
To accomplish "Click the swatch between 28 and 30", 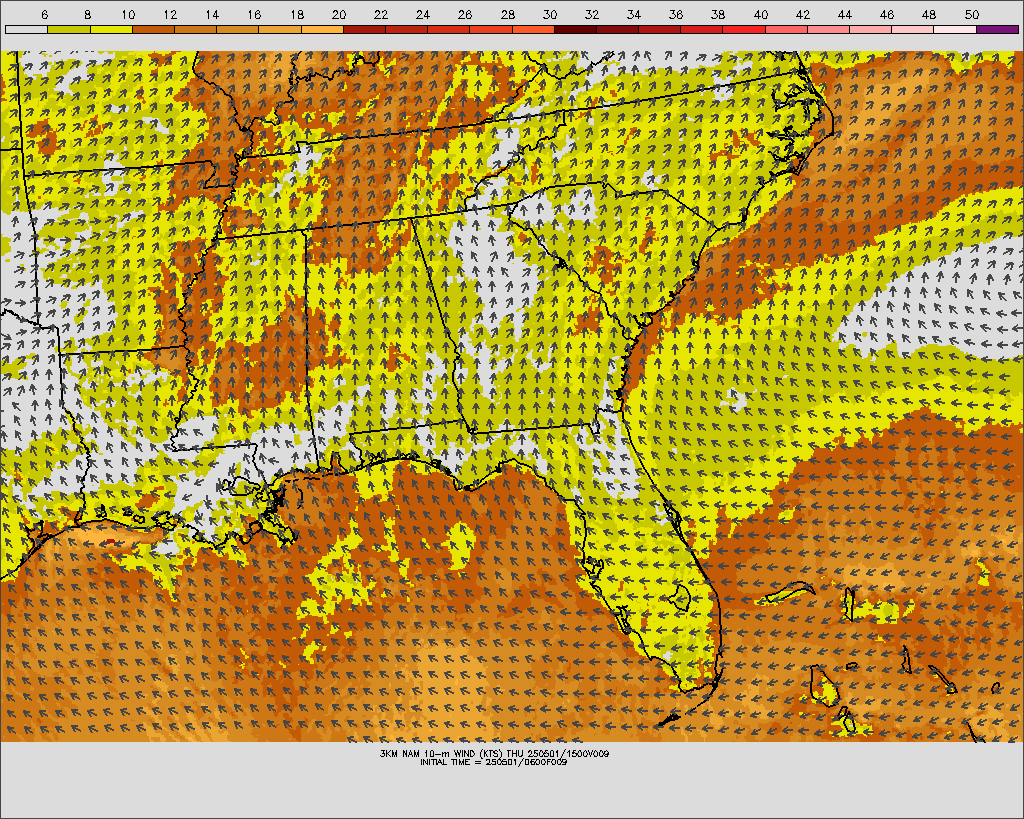I will [533, 29].
